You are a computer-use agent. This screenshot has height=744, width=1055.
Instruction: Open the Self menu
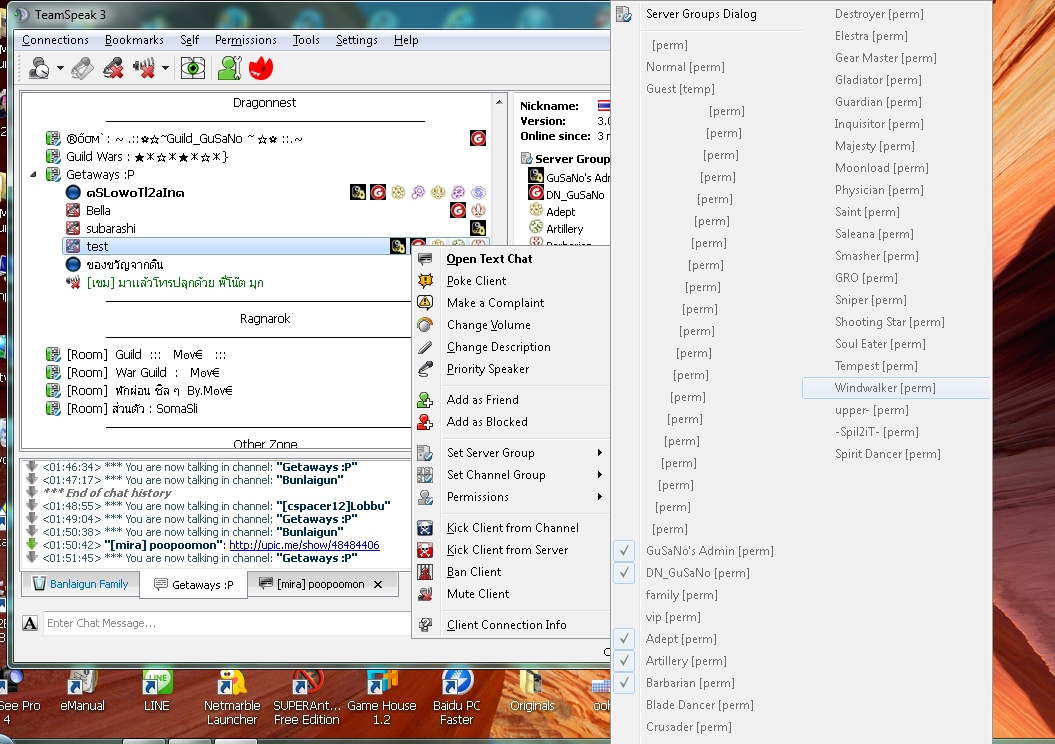189,40
